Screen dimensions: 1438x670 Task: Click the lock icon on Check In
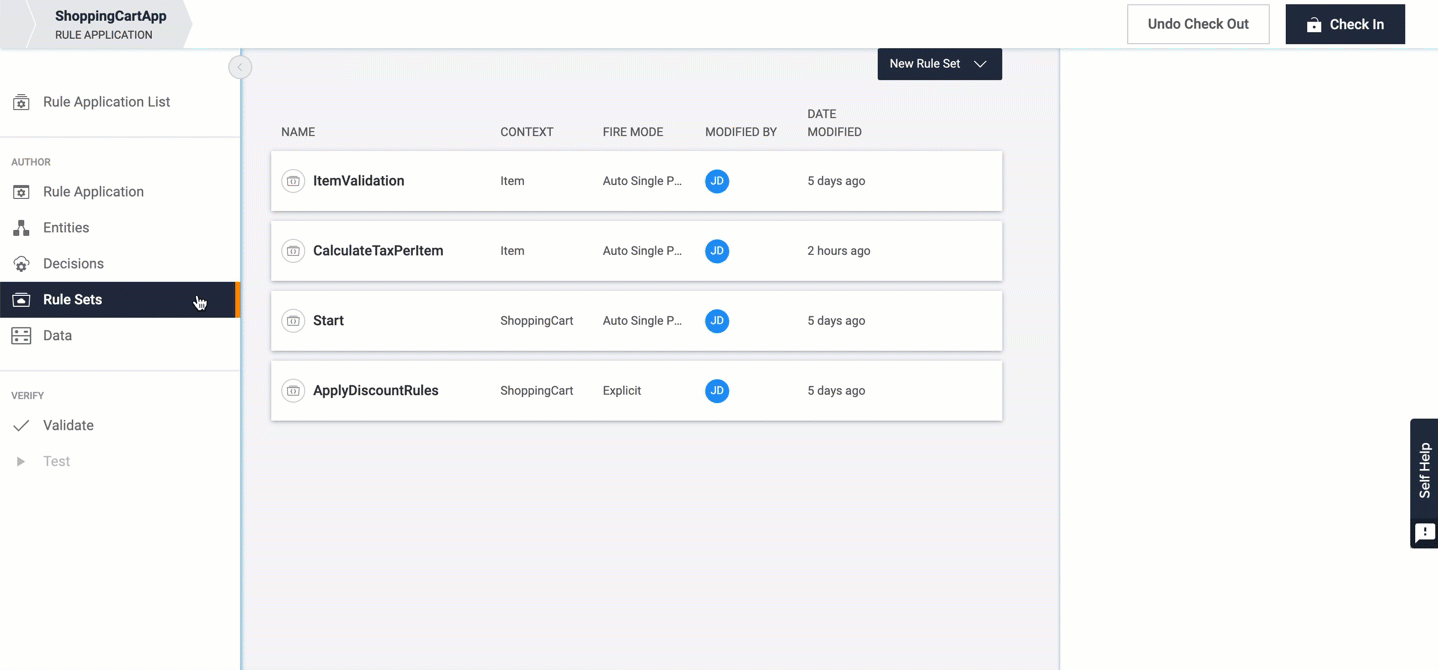click(x=1314, y=25)
